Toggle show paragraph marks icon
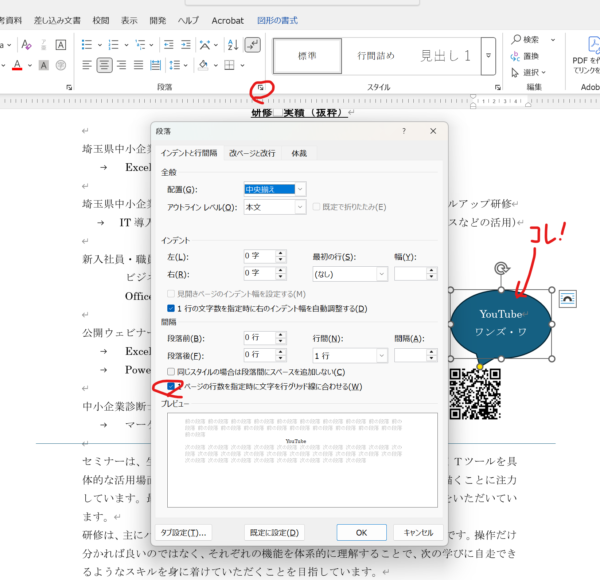 tap(253, 44)
